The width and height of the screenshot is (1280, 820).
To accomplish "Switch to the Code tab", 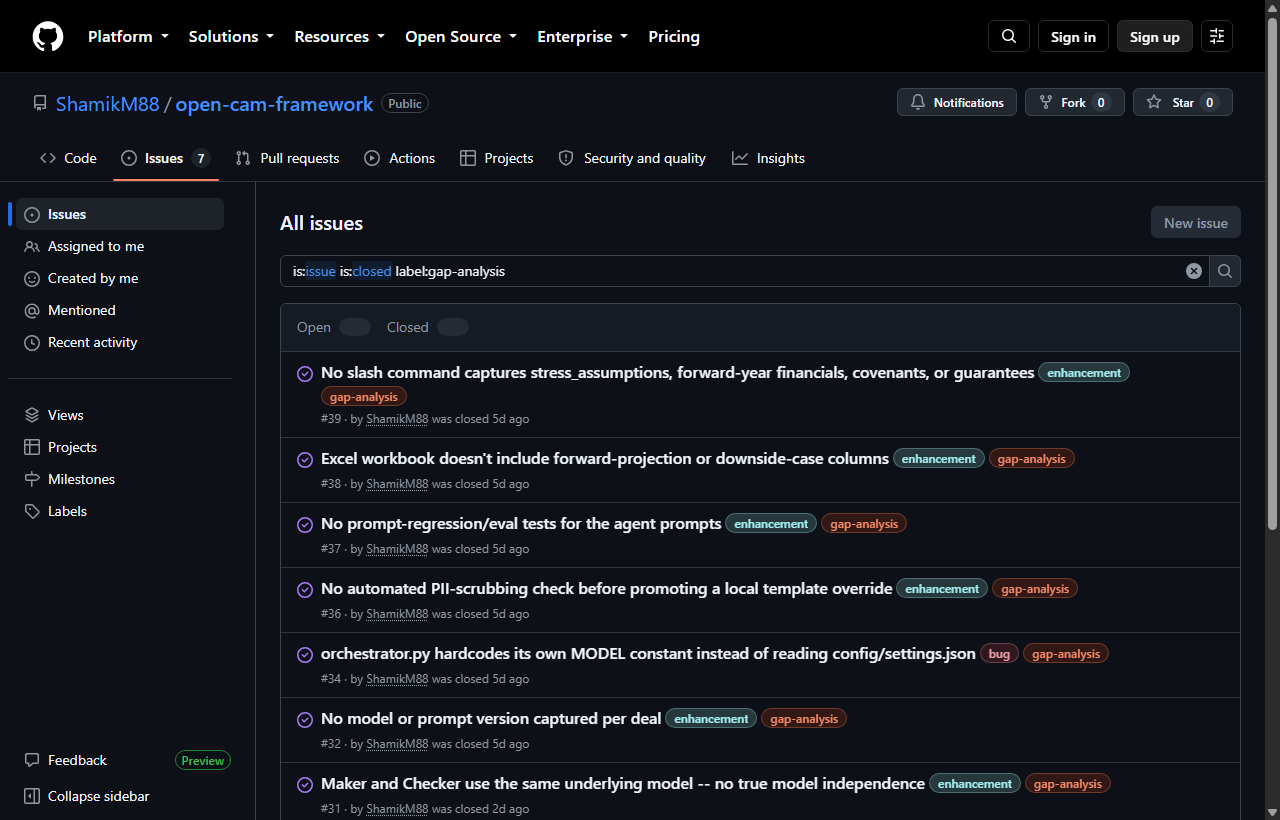I will [68, 158].
